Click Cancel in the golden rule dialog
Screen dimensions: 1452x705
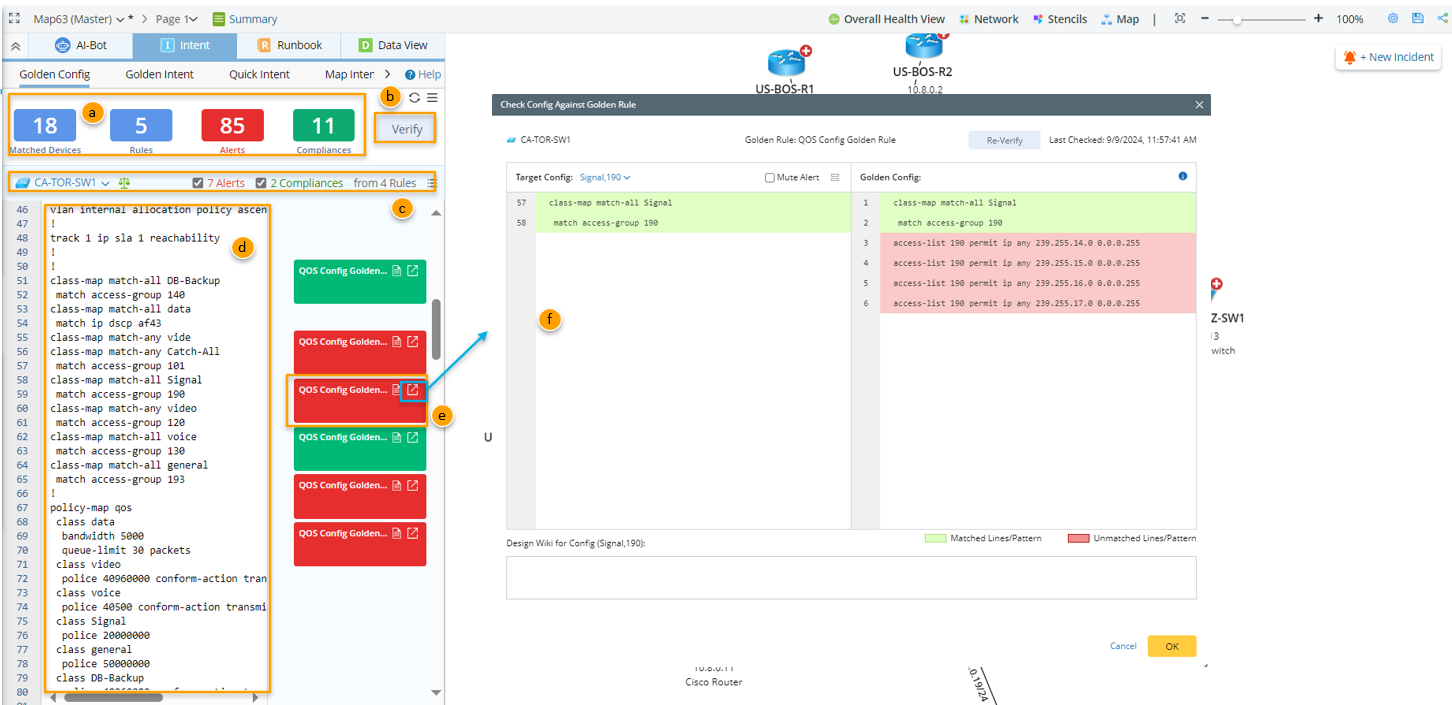coord(1123,646)
